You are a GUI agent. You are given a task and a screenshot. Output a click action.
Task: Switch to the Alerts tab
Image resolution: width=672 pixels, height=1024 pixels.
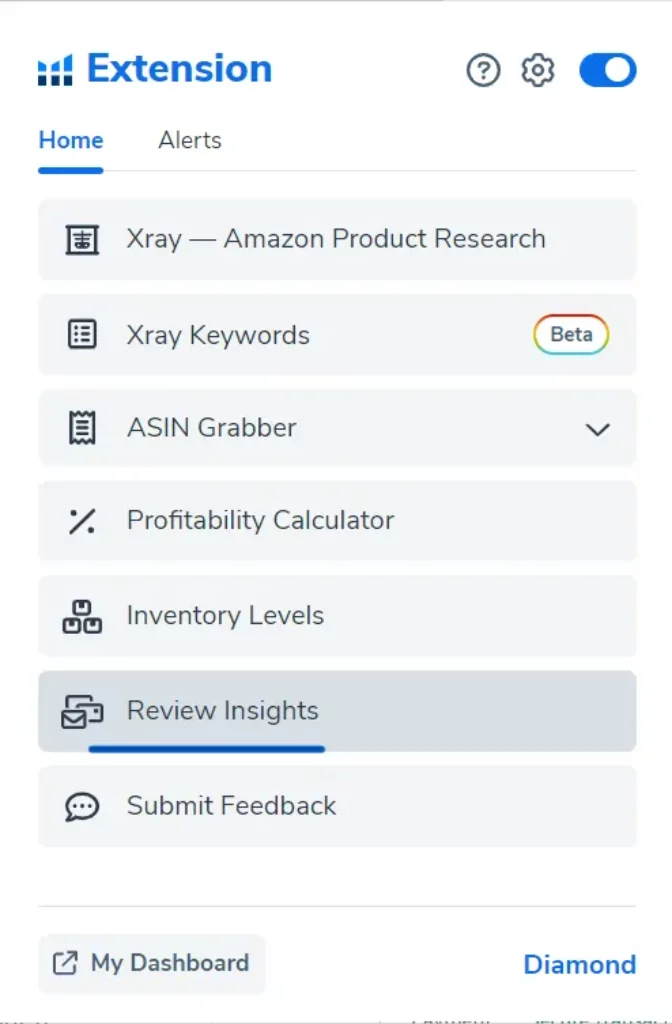(189, 140)
